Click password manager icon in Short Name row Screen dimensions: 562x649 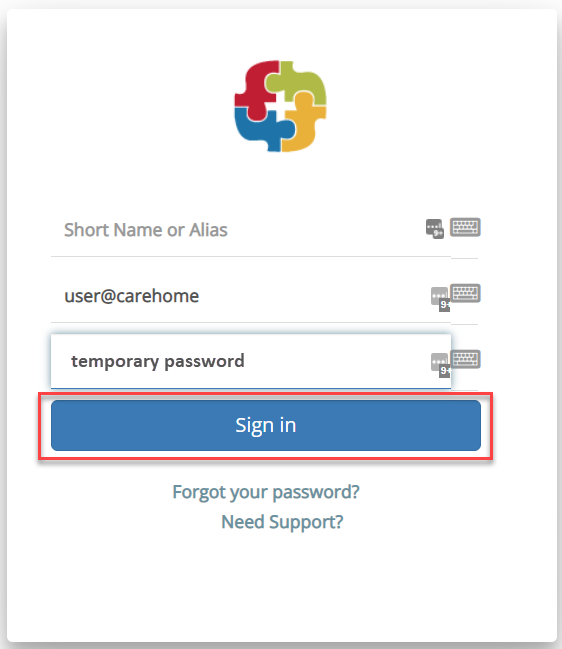(x=435, y=229)
